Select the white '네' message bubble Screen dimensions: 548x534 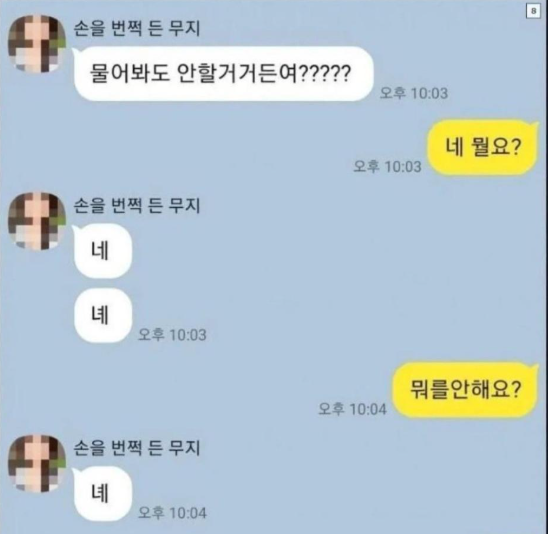coord(102,251)
